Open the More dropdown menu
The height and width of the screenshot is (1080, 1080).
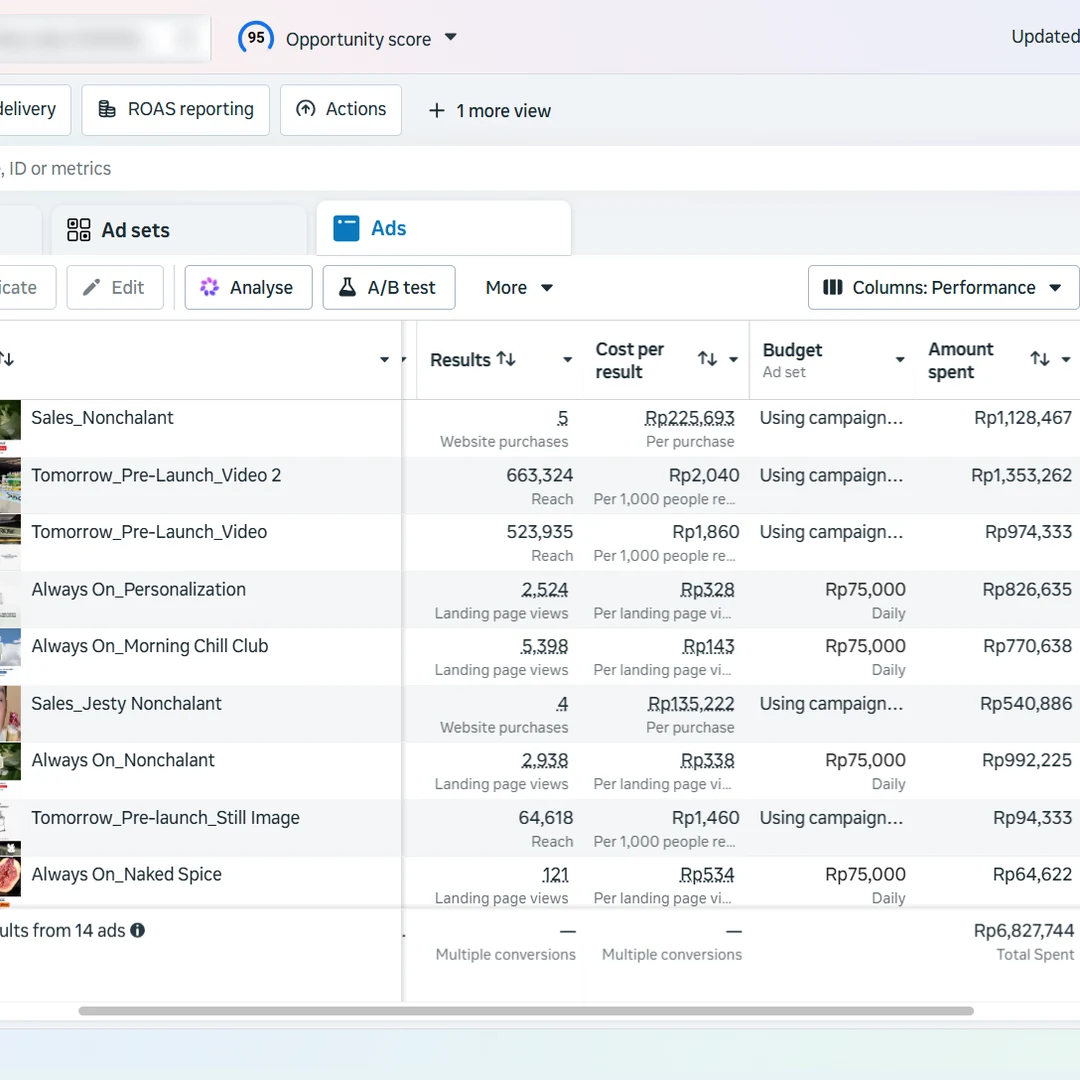519,287
